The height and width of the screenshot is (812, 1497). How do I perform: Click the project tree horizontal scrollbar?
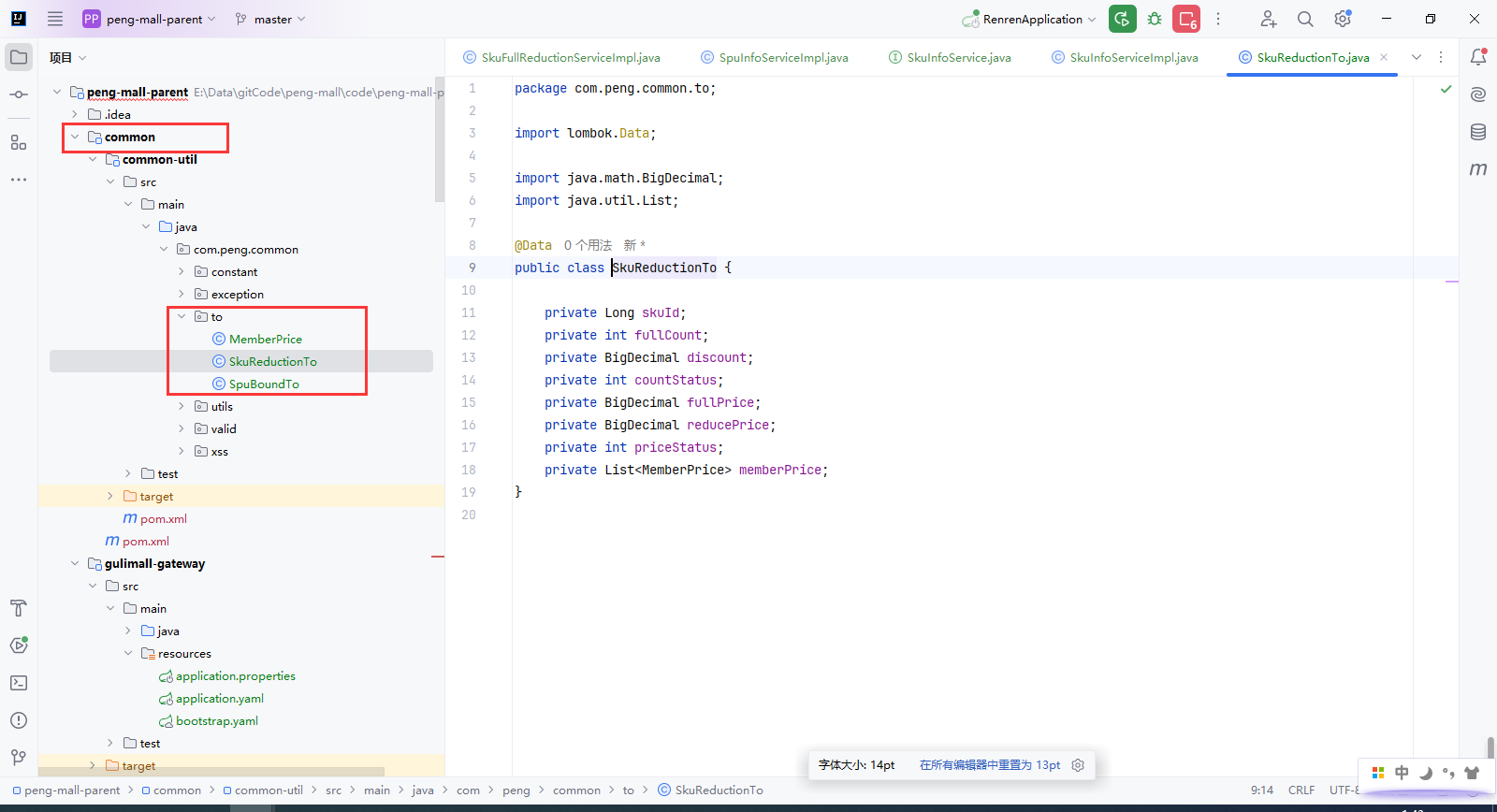211,772
